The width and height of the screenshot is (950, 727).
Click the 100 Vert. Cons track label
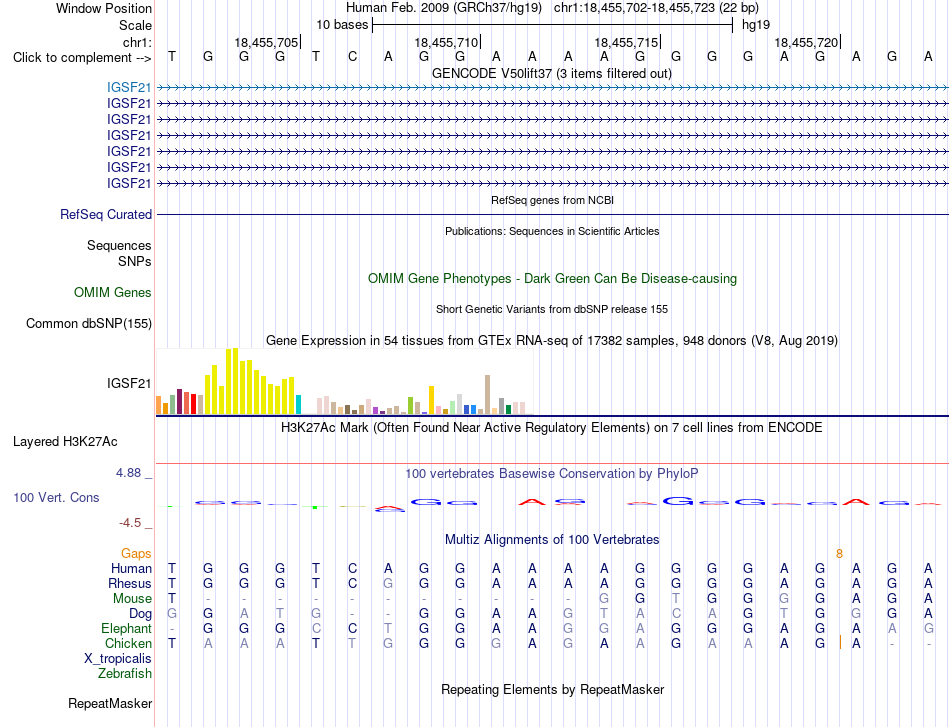click(56, 497)
